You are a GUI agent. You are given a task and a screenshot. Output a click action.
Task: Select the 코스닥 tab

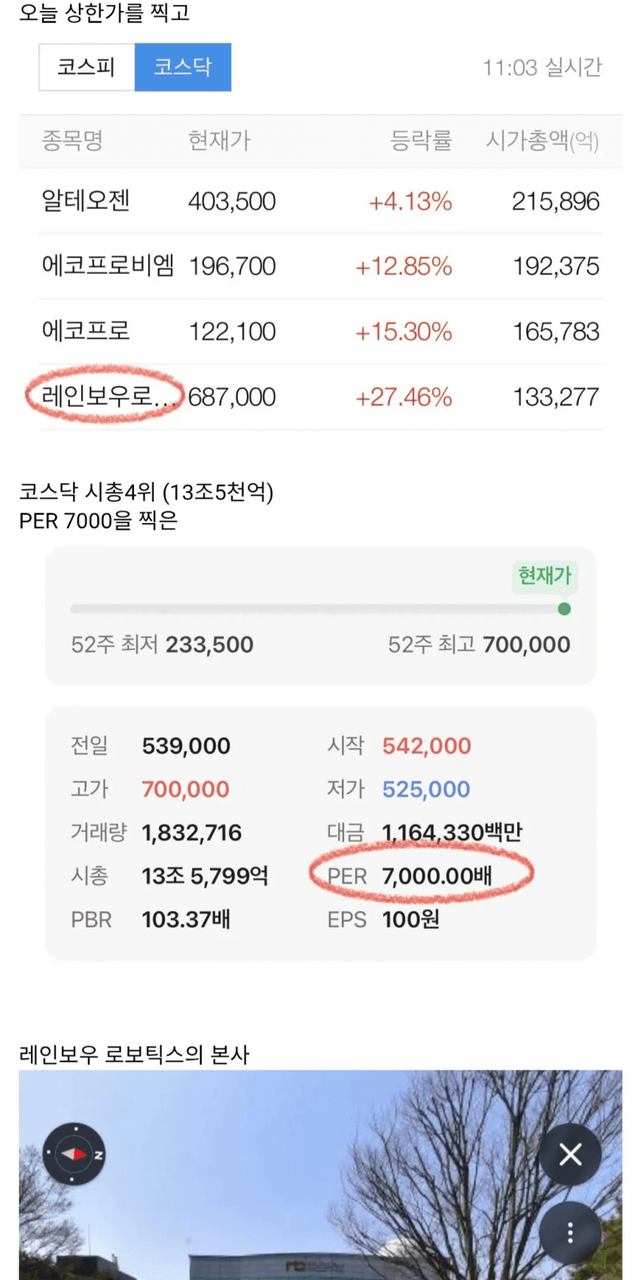point(182,68)
